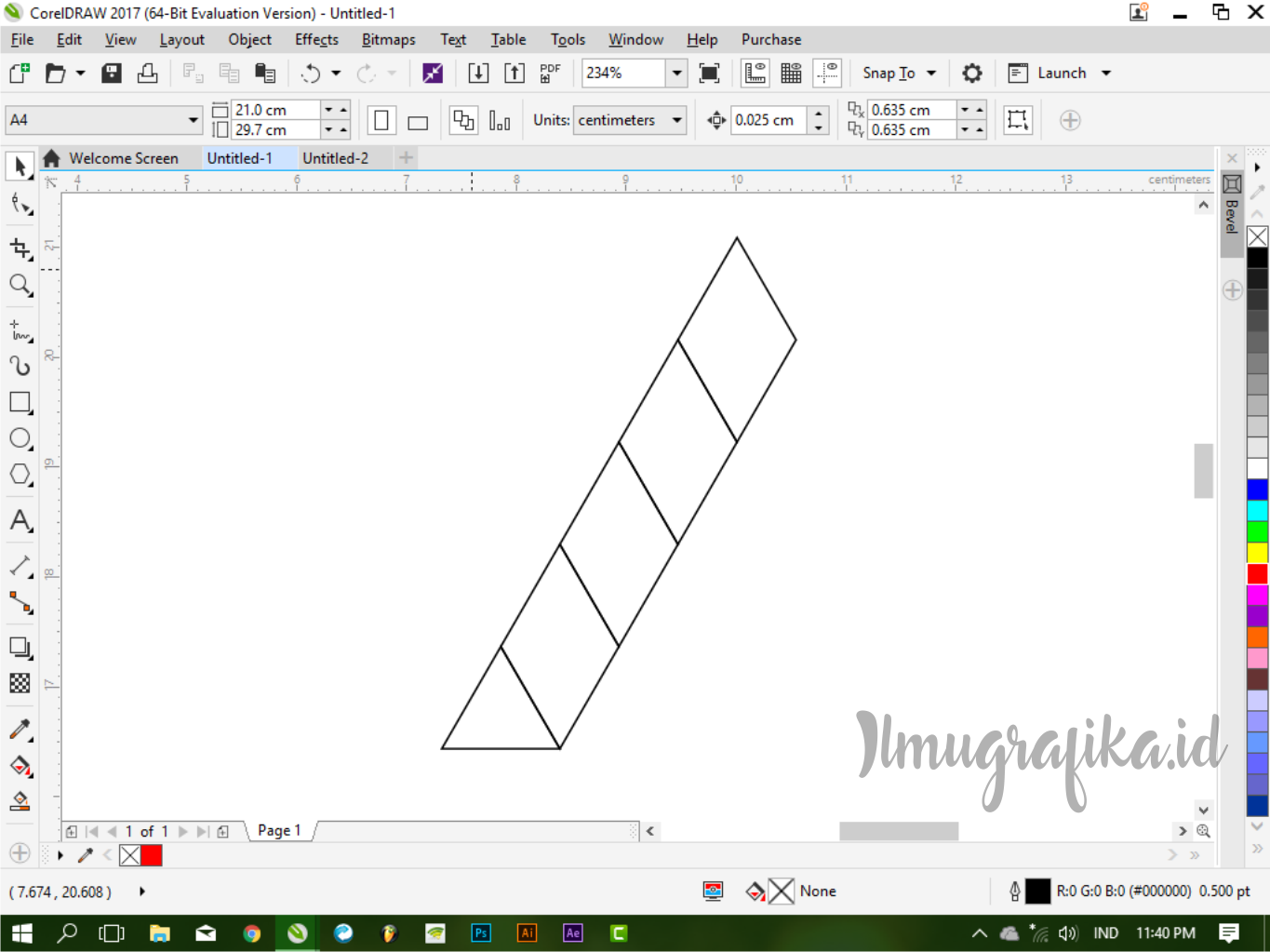Switch to the Untitled-2 tab

tap(337, 157)
